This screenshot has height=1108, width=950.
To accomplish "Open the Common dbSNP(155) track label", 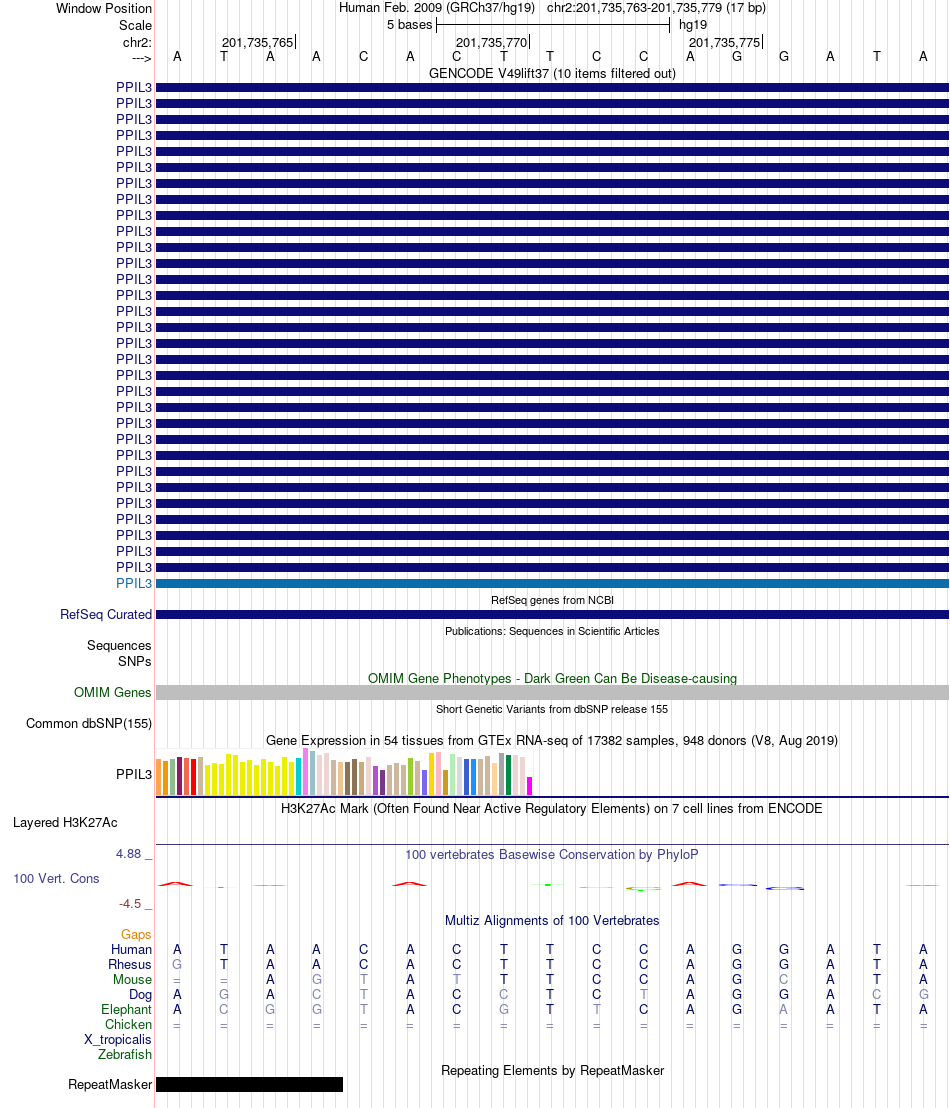I will 89,724.
